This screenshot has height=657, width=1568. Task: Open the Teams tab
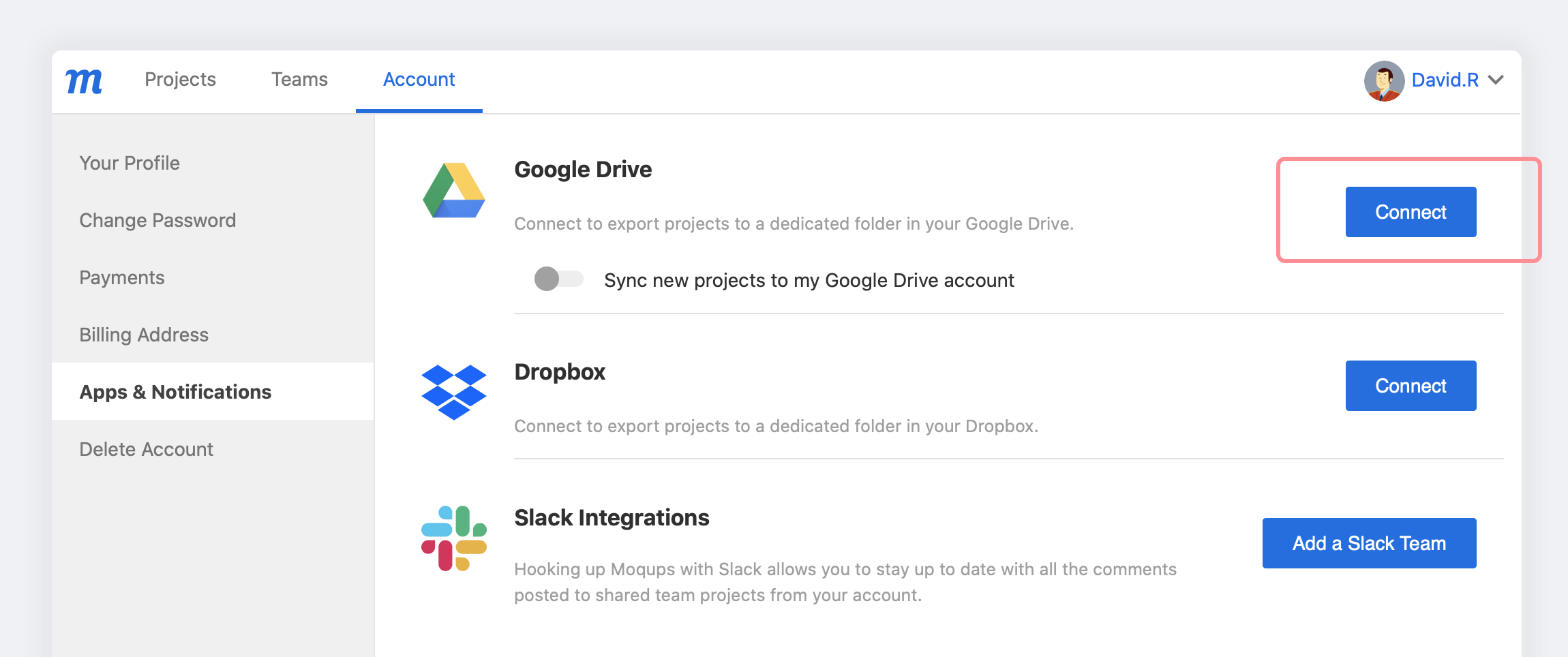(299, 79)
